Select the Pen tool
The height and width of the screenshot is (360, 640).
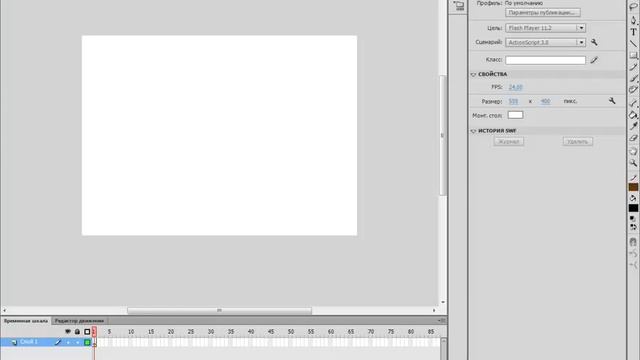pos(633,20)
